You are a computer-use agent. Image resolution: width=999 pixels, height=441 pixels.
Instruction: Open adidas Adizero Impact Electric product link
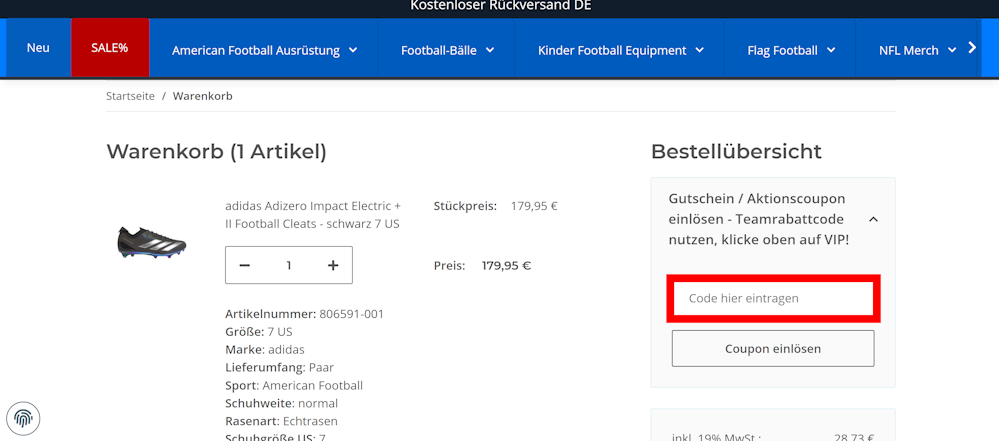pyautogui.click(x=313, y=215)
